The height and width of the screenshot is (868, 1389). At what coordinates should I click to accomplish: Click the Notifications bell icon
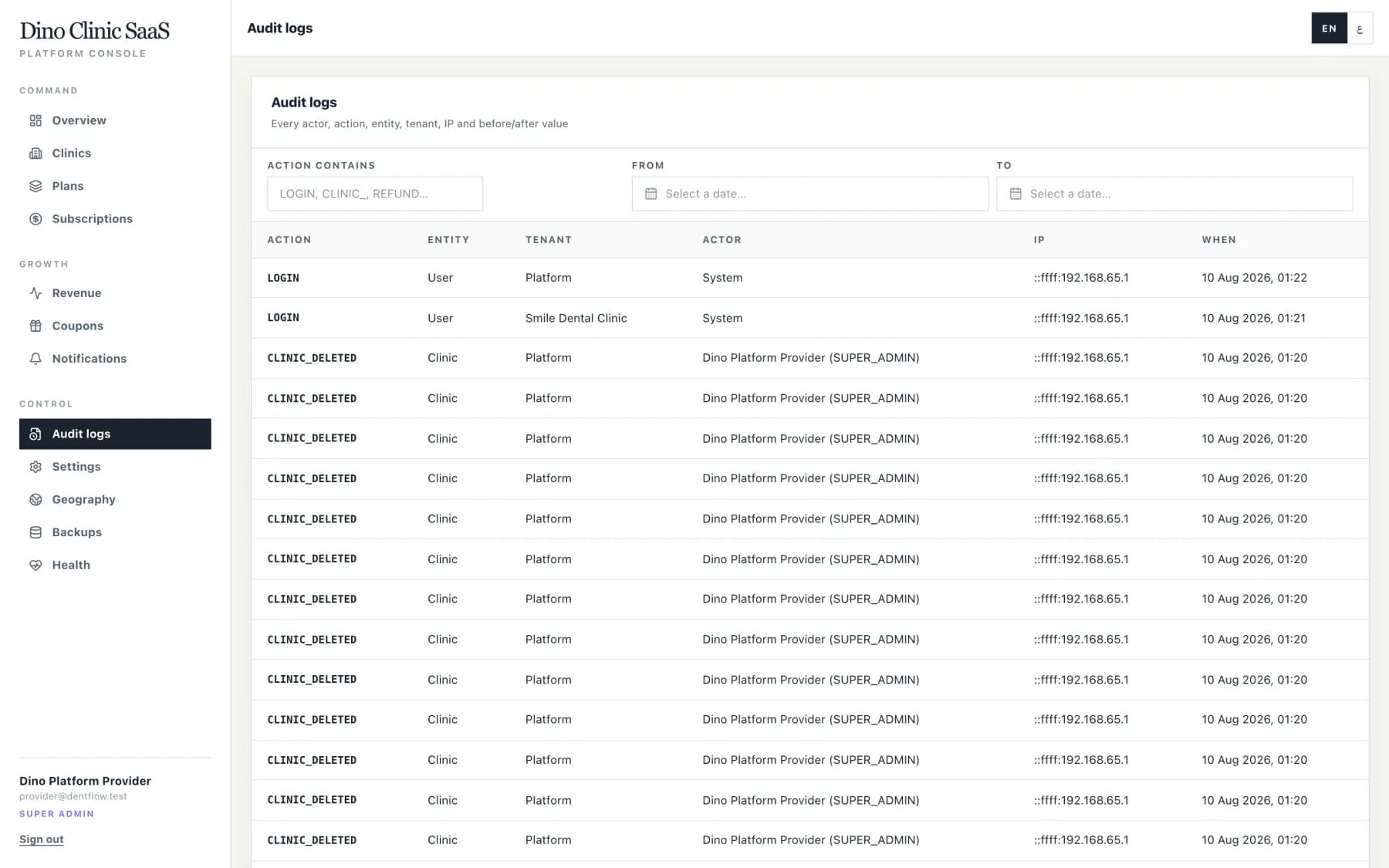35,359
